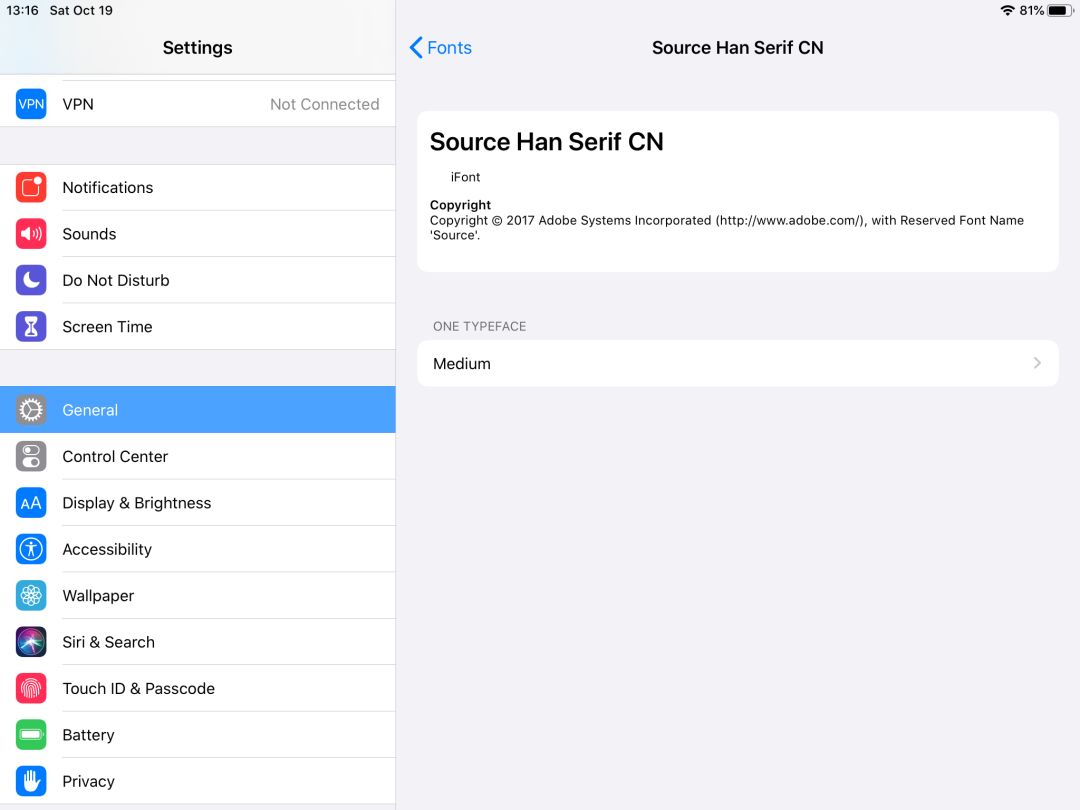Screen dimensions: 1080x810
Task: Tap VPN Not Connected status
Action: pyautogui.click(x=324, y=104)
